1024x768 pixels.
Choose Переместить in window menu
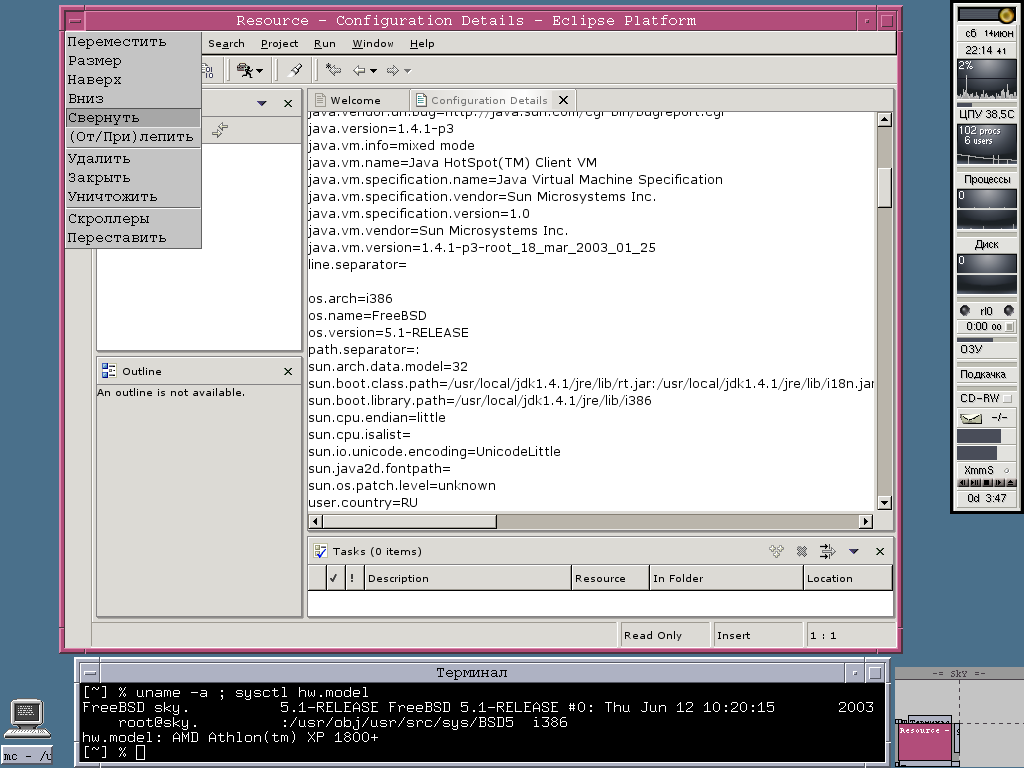133,42
